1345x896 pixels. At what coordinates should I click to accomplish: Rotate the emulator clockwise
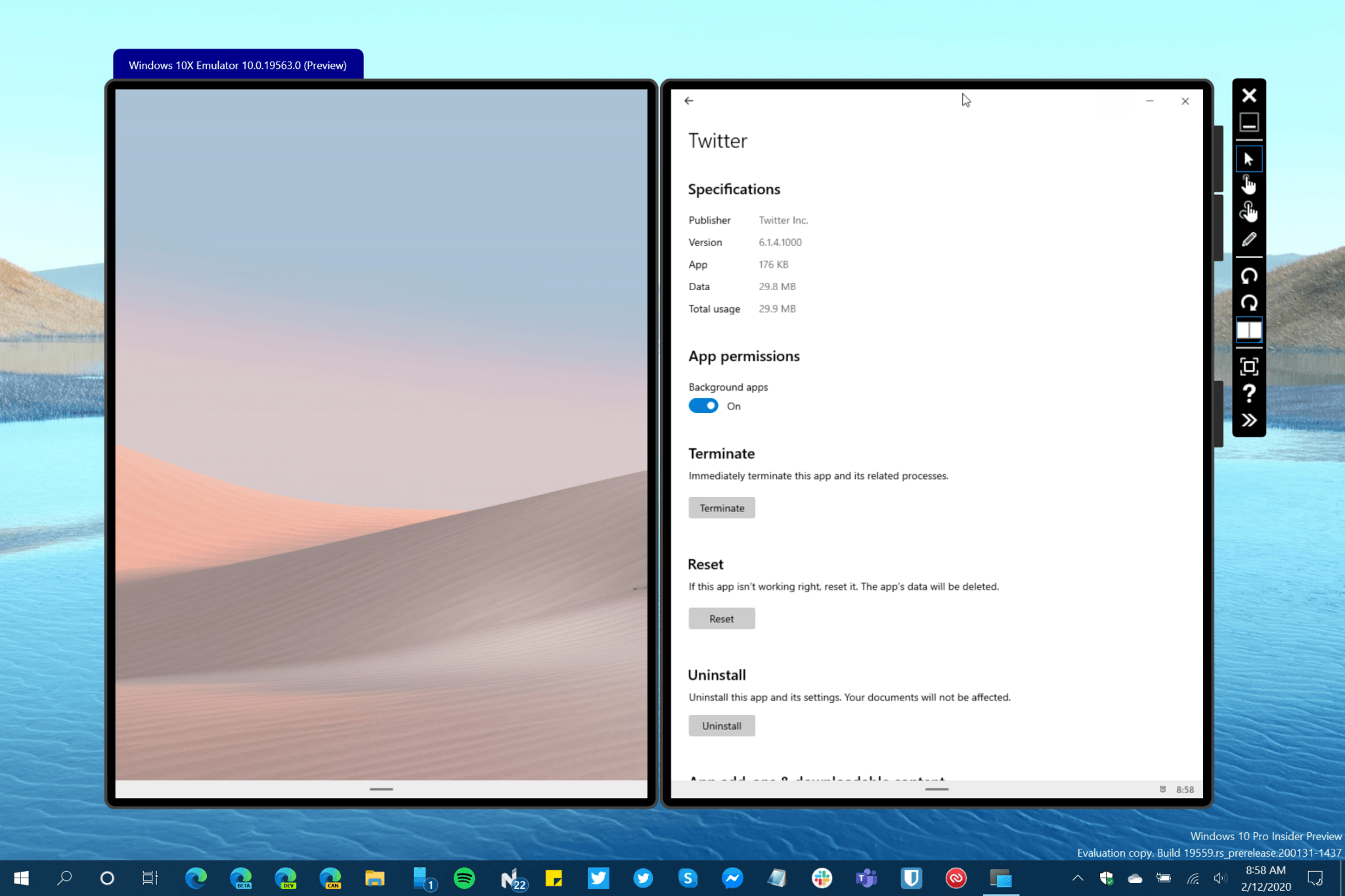(1249, 303)
